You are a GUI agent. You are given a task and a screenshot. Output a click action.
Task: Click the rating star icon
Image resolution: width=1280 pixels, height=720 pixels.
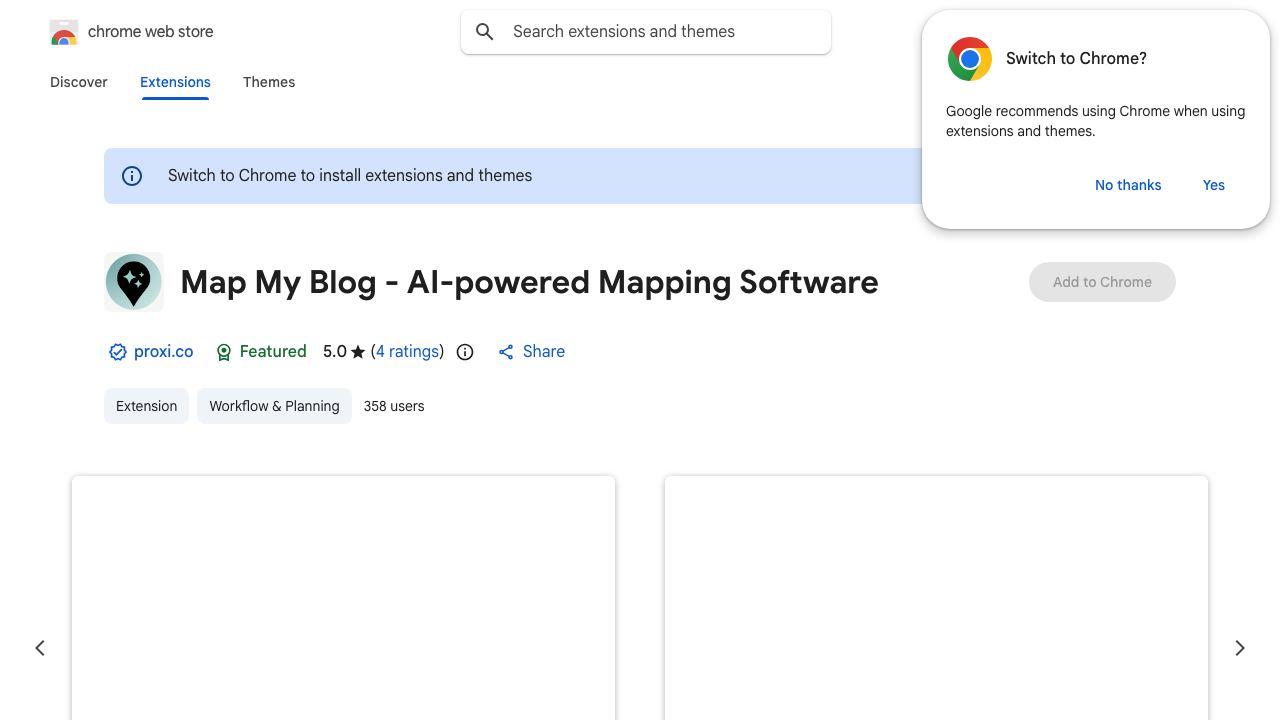click(358, 352)
